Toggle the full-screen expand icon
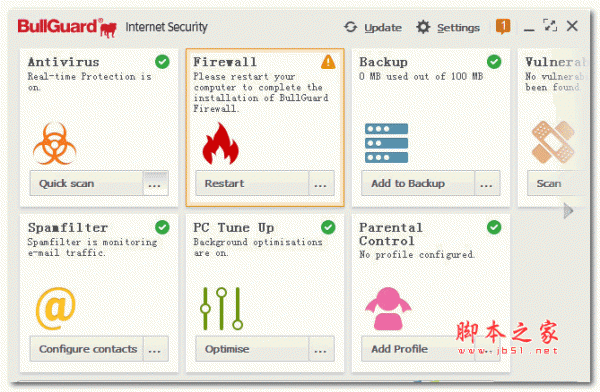Image resolution: width=600 pixels, height=392 pixels. [550, 26]
